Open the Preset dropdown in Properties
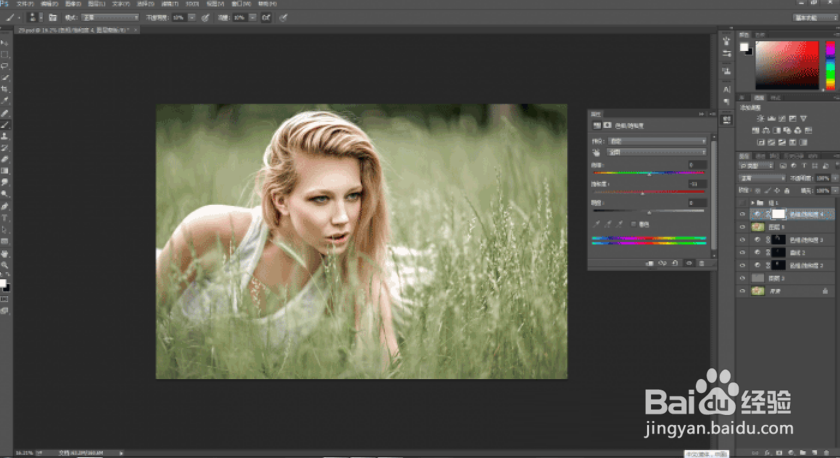The image size is (840, 458). click(x=657, y=141)
